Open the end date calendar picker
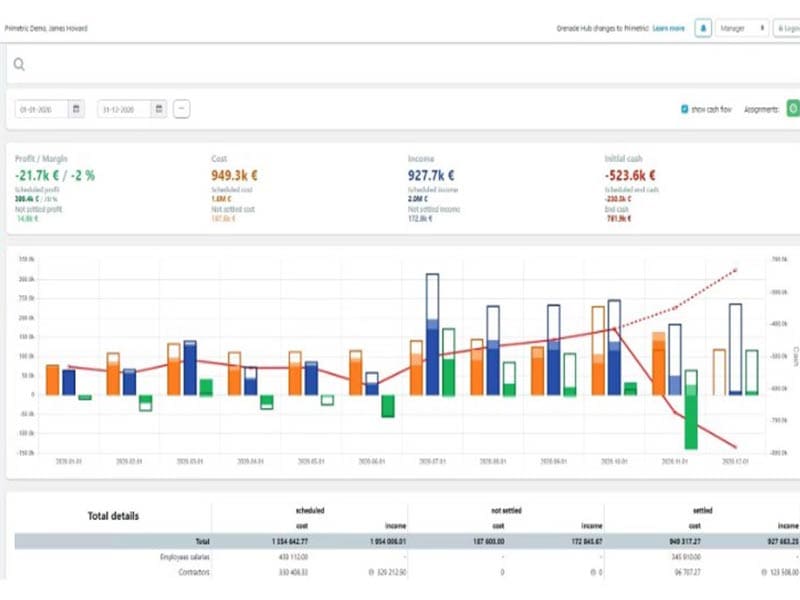Screen dimensions: 800x600 (159, 109)
